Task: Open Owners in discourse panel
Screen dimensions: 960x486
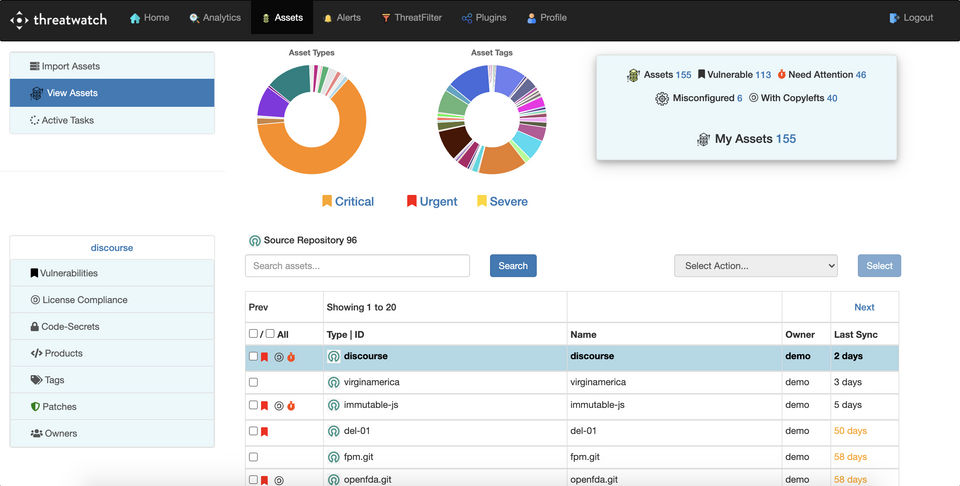Action: [112, 433]
